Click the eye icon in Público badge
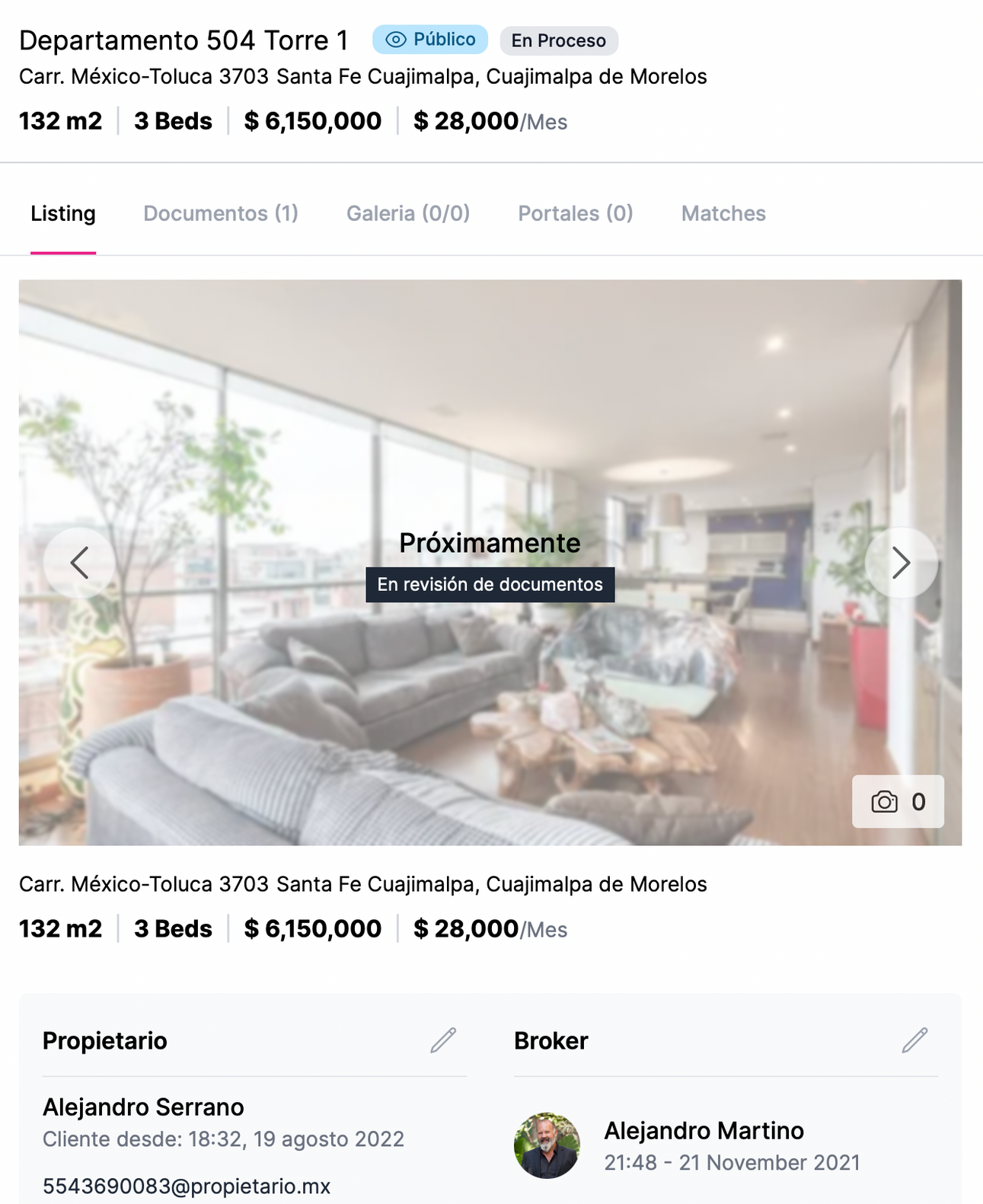Image resolution: width=983 pixels, height=1204 pixels. 396,40
